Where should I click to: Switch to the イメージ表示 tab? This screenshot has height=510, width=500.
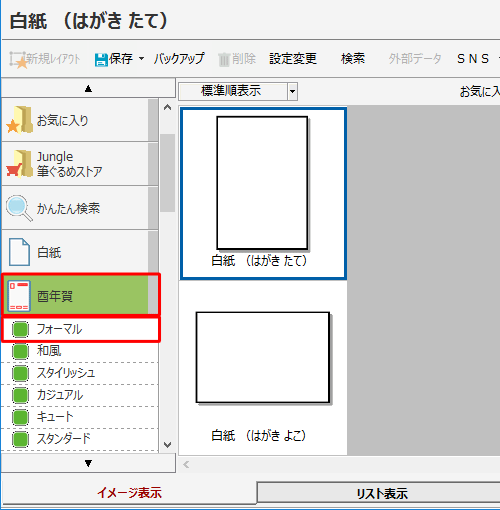click(129, 493)
